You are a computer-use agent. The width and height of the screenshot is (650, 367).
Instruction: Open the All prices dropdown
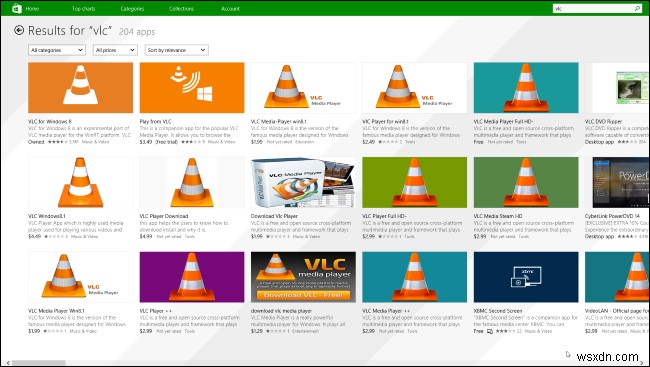click(115, 50)
